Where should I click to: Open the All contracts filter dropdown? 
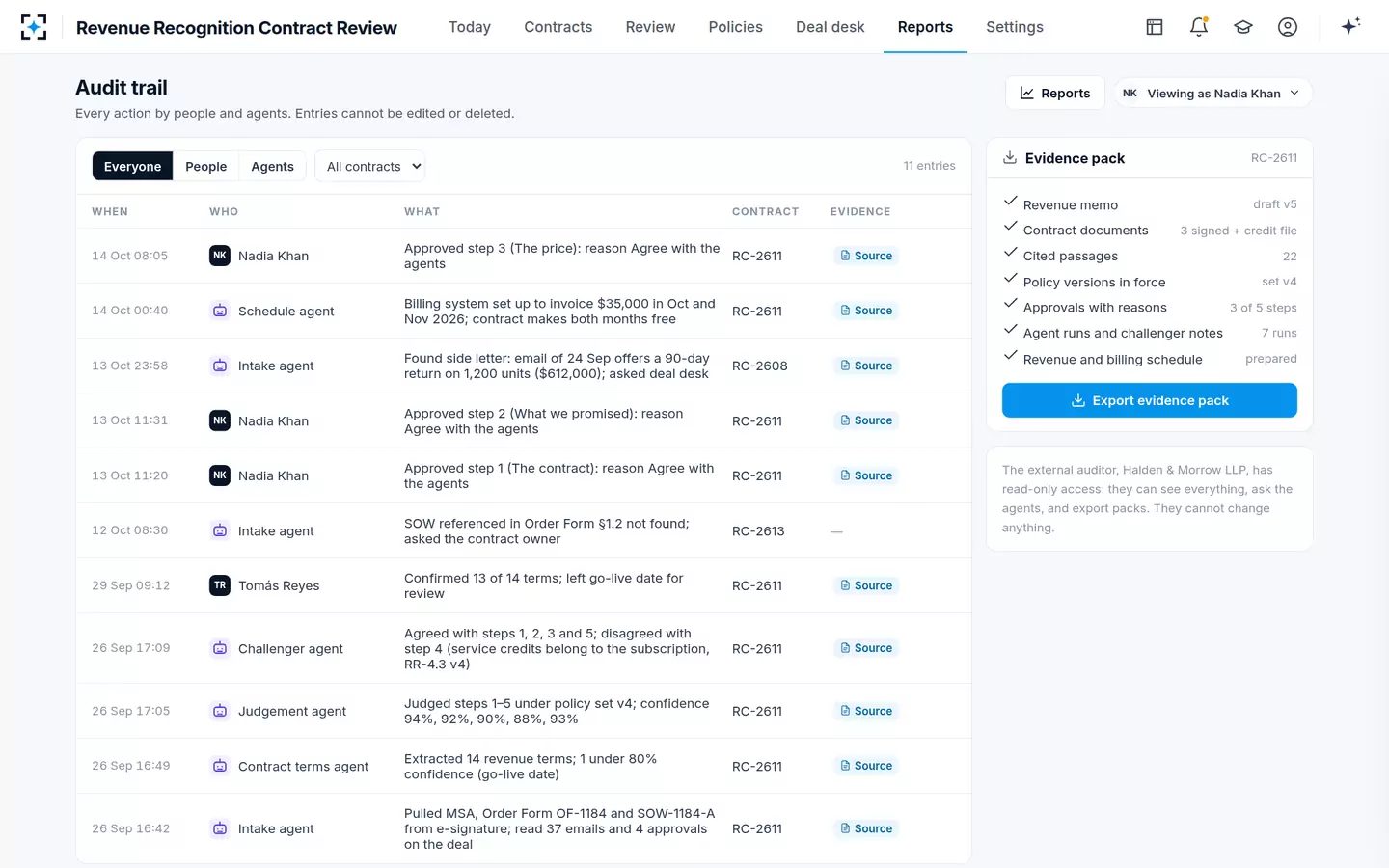pos(370,166)
